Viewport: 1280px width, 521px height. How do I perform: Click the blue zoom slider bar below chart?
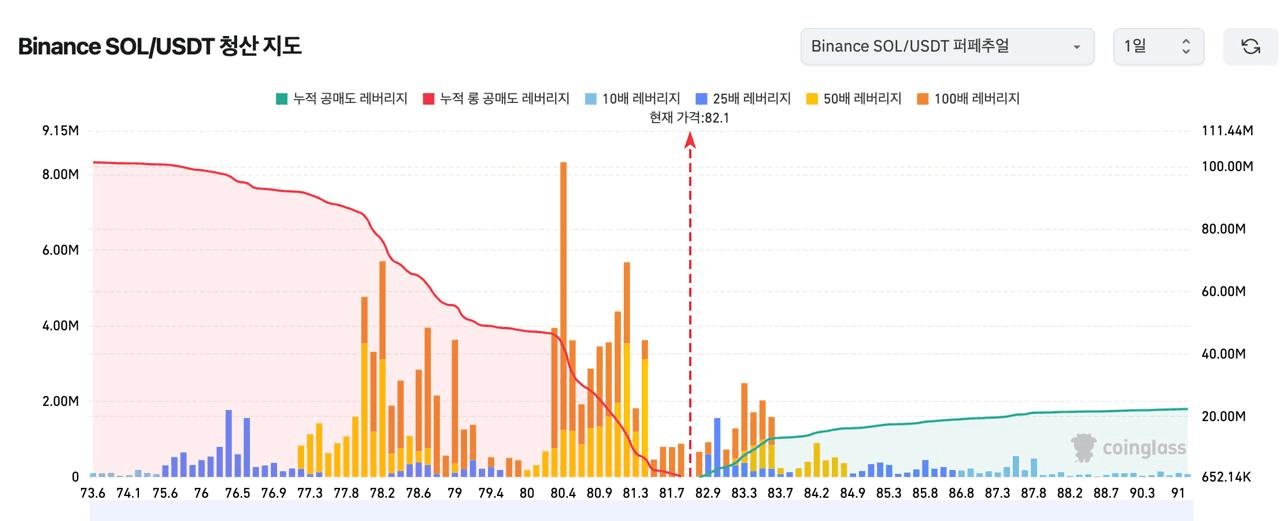click(640, 511)
